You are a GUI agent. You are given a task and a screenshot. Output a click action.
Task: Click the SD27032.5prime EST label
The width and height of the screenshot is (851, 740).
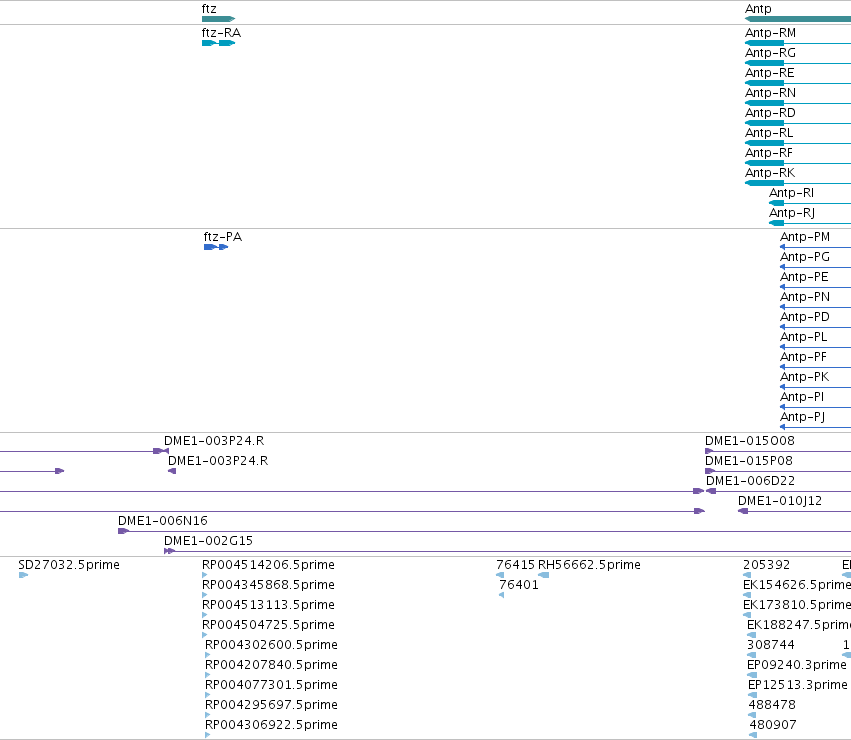(x=69, y=565)
